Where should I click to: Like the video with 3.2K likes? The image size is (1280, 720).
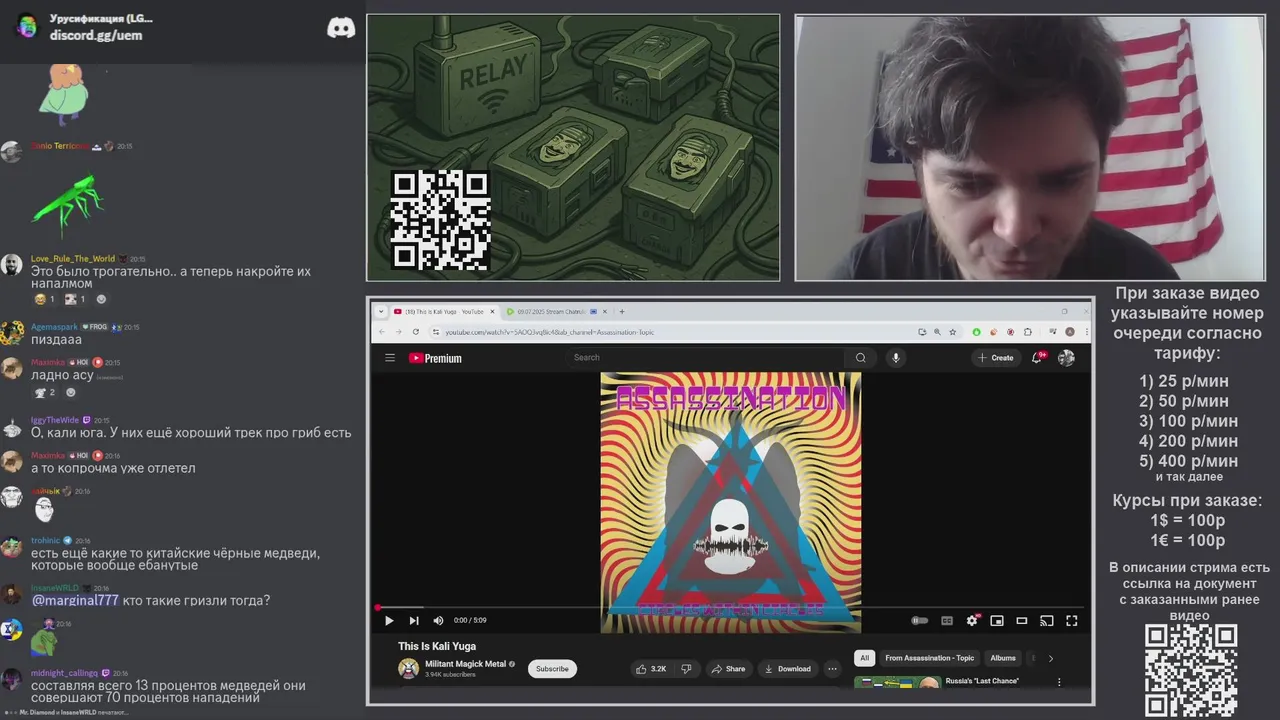pyautogui.click(x=651, y=669)
